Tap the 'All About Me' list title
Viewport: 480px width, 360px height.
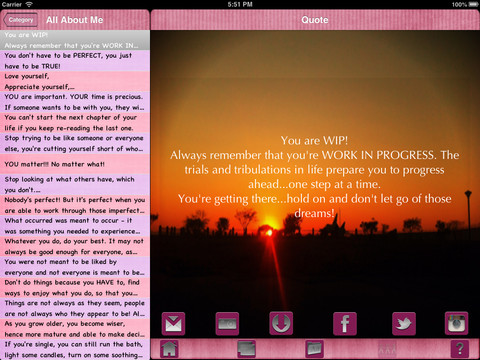tap(75, 20)
